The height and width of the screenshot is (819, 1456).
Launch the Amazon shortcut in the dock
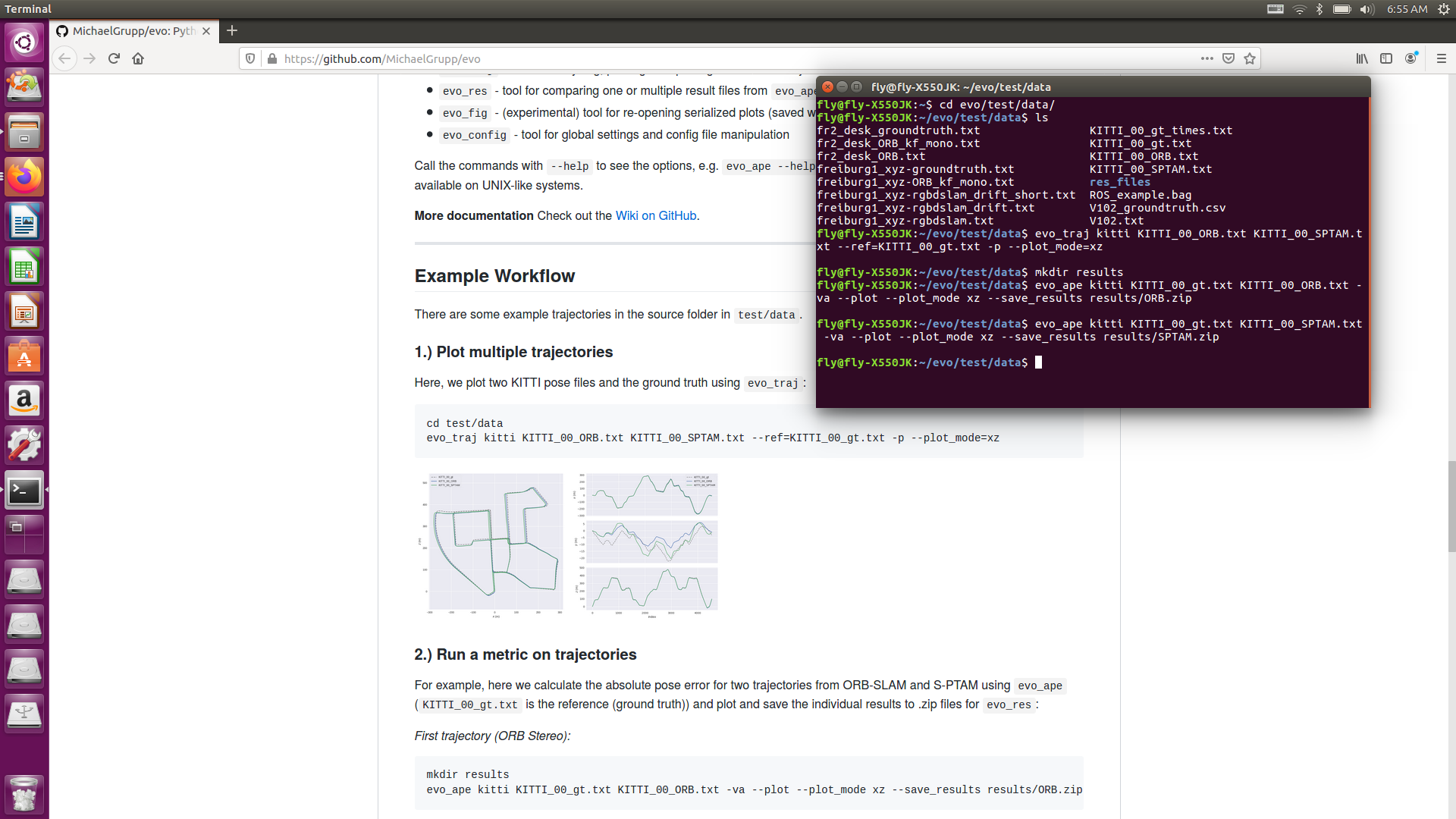[24, 400]
